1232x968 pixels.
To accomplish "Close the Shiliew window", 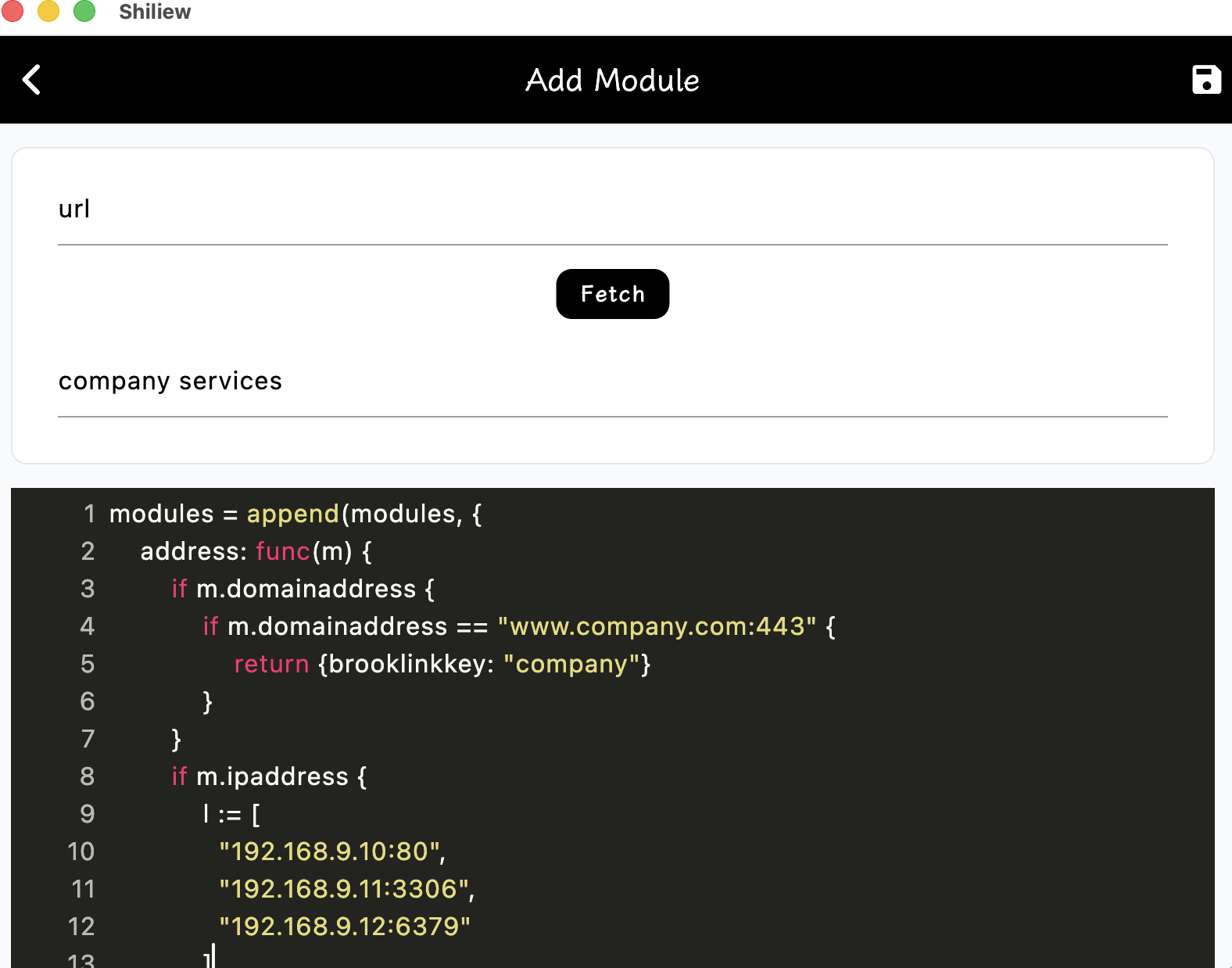I will tap(13, 11).
